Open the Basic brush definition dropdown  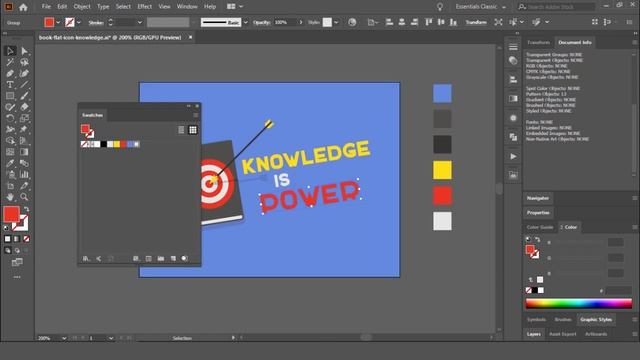245,22
